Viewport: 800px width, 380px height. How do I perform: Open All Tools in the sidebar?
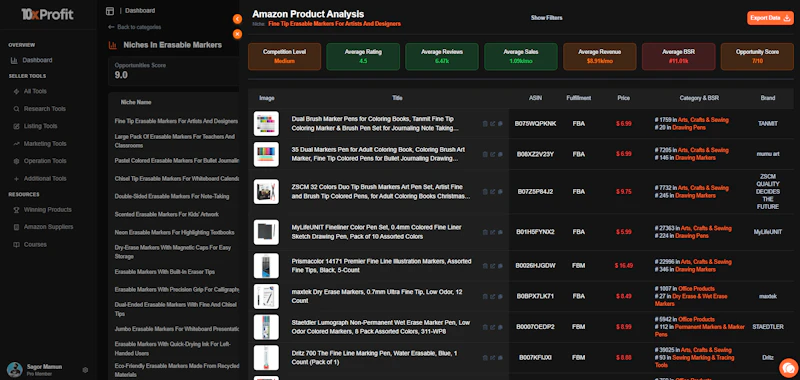coord(30,91)
